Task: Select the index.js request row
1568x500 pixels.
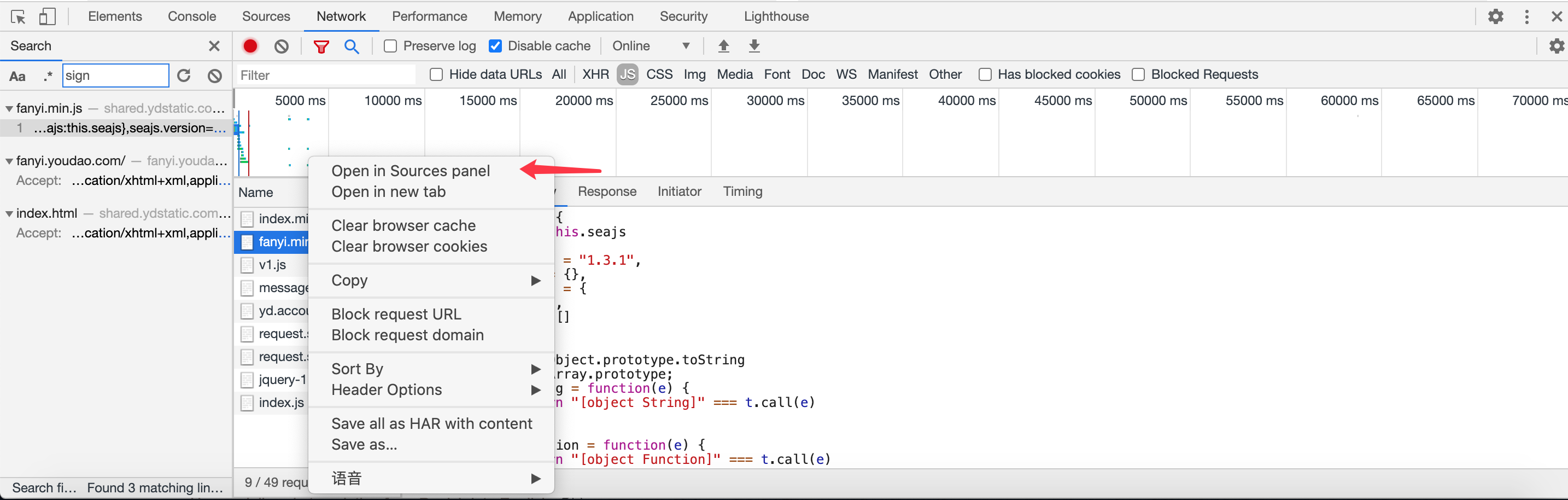Action: (272, 403)
